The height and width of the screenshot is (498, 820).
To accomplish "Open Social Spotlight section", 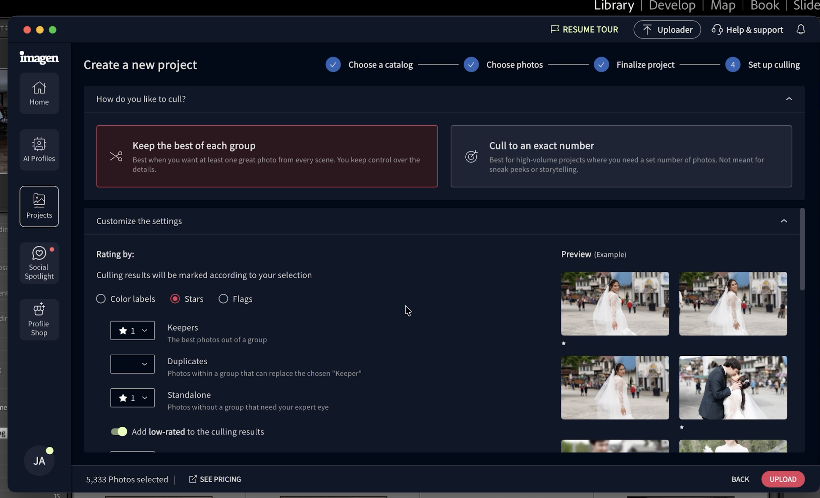I will pos(39,261).
